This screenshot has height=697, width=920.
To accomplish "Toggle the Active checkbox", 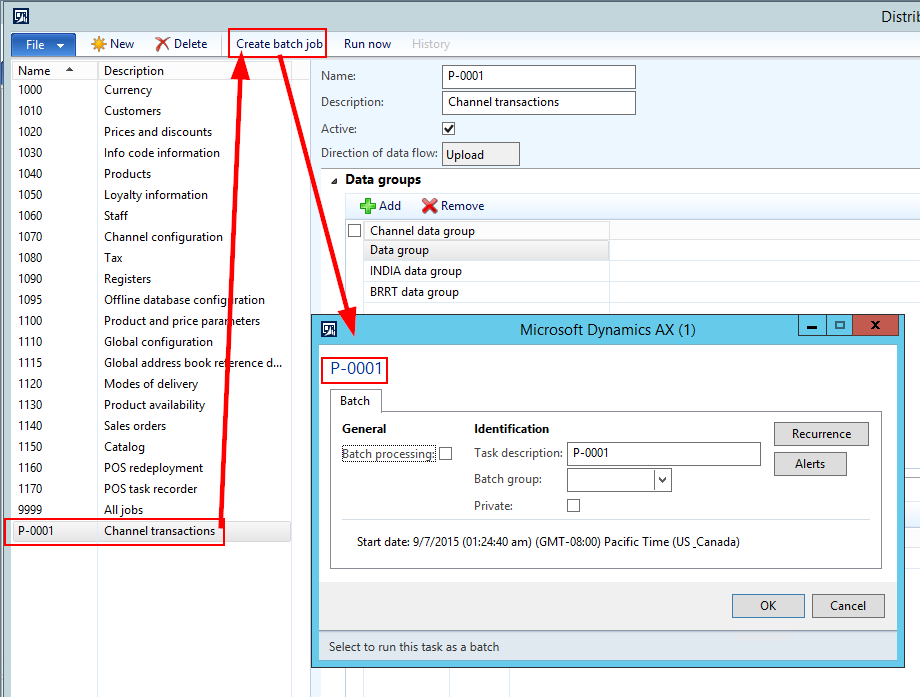I will [449, 128].
